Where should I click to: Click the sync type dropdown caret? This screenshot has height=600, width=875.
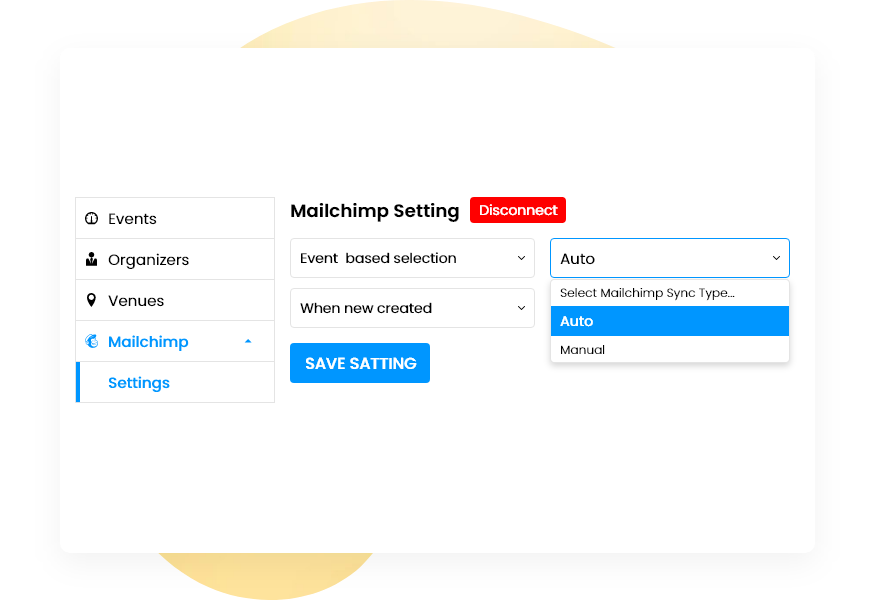[777, 258]
